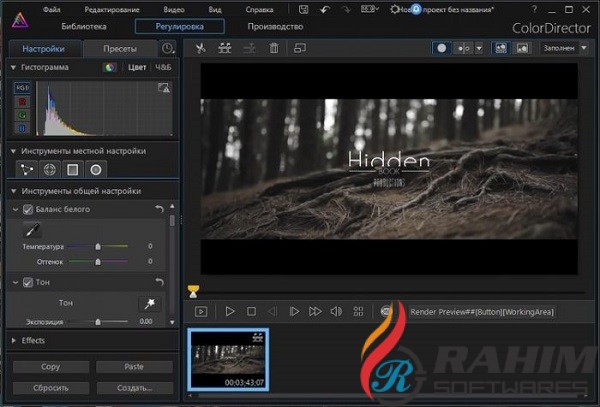
Task: Switch to the Библиотека tab
Action: pos(83,27)
